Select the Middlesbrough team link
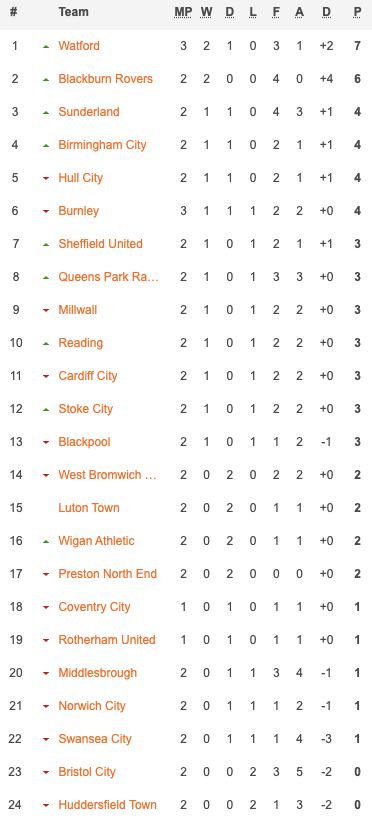The width and height of the screenshot is (372, 818). pyautogui.click(x=98, y=673)
